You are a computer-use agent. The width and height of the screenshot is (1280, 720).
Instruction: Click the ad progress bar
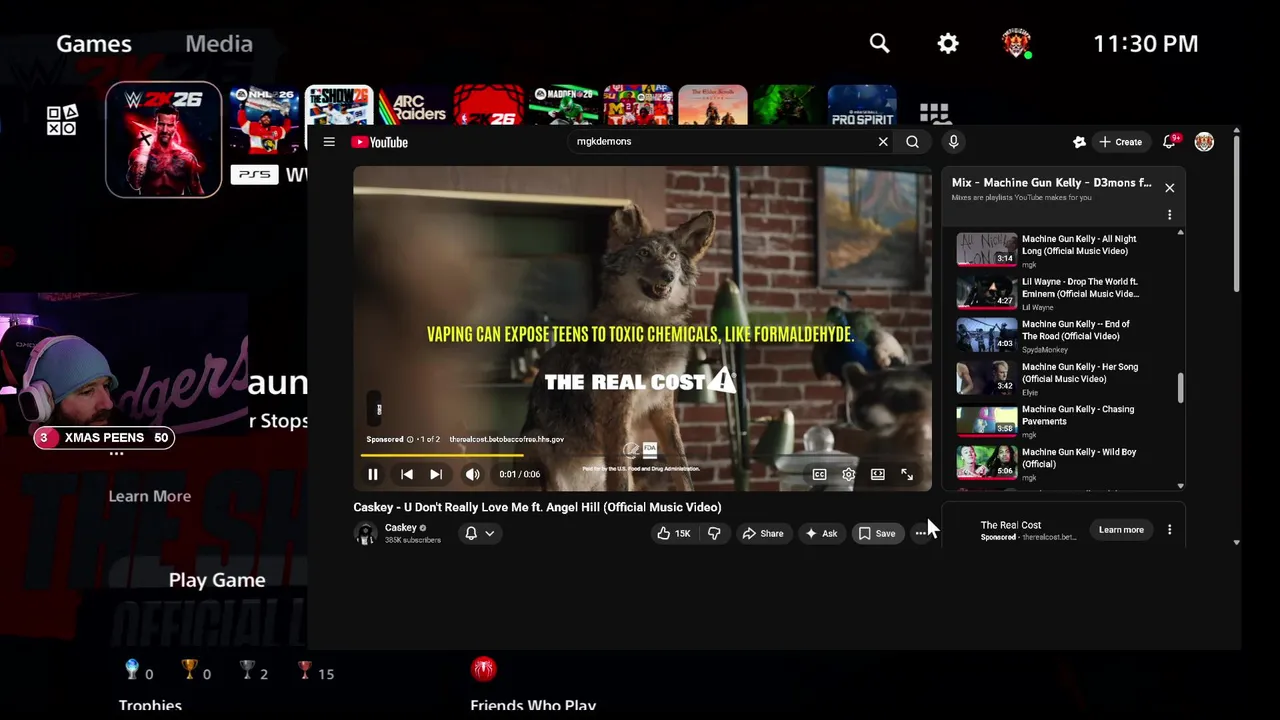[x=642, y=456]
